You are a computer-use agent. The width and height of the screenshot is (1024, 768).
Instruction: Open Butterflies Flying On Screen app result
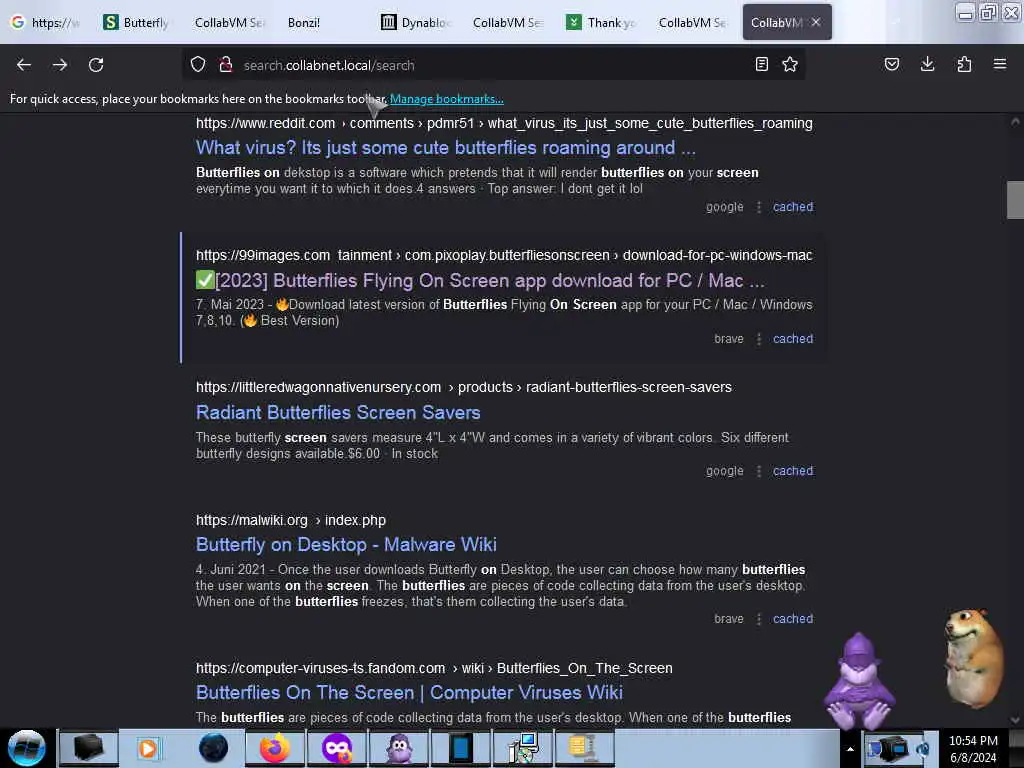coord(480,280)
